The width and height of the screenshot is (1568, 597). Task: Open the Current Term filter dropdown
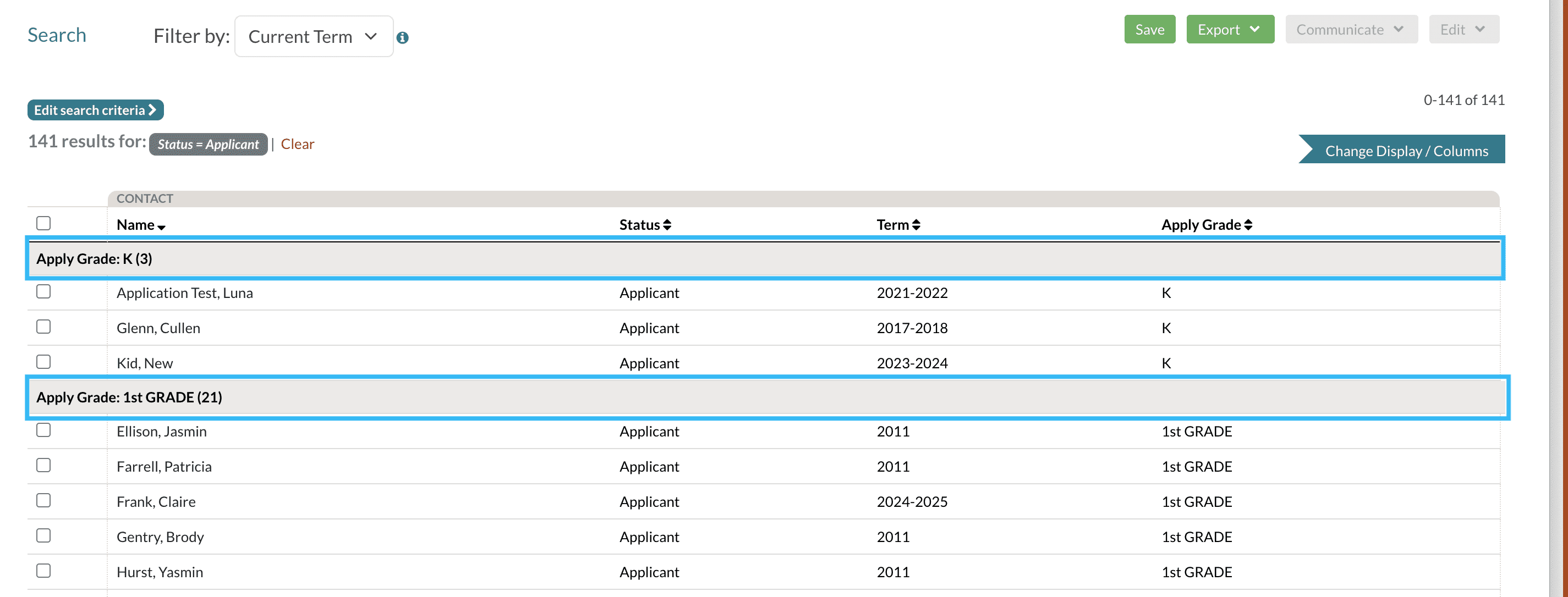314,36
